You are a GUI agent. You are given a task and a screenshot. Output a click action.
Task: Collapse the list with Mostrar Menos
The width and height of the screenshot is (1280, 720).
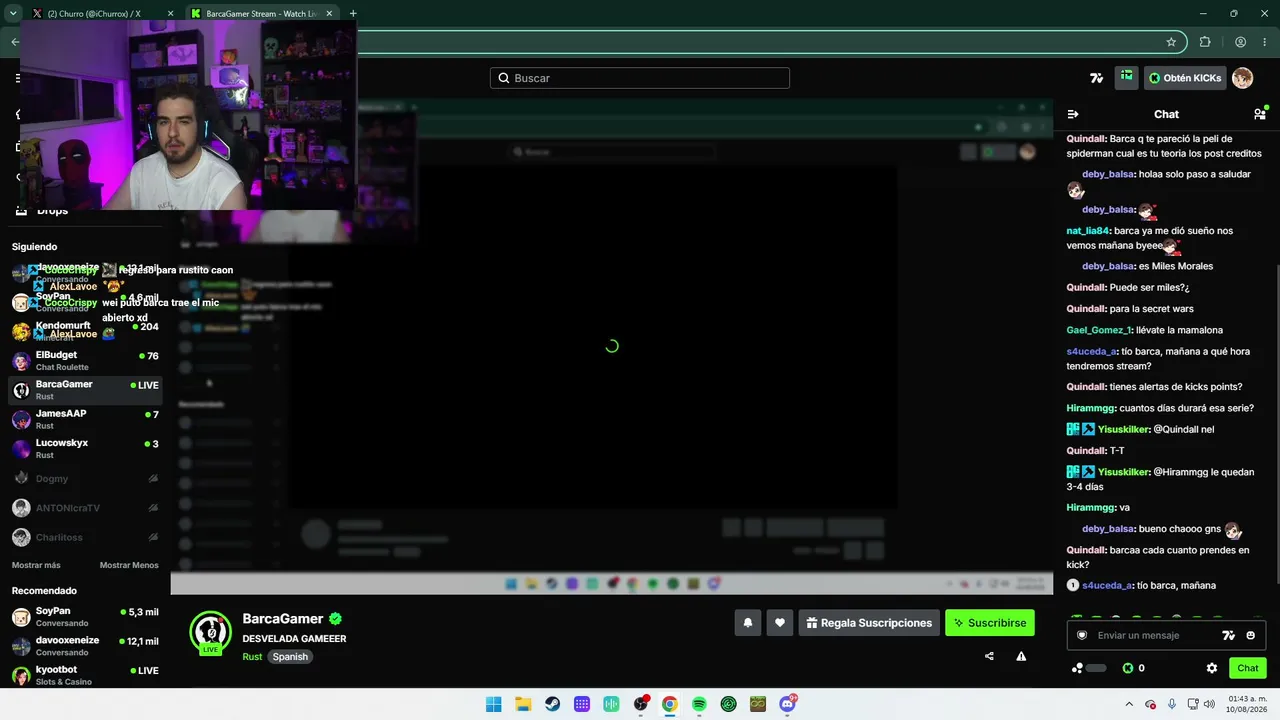coord(129,565)
